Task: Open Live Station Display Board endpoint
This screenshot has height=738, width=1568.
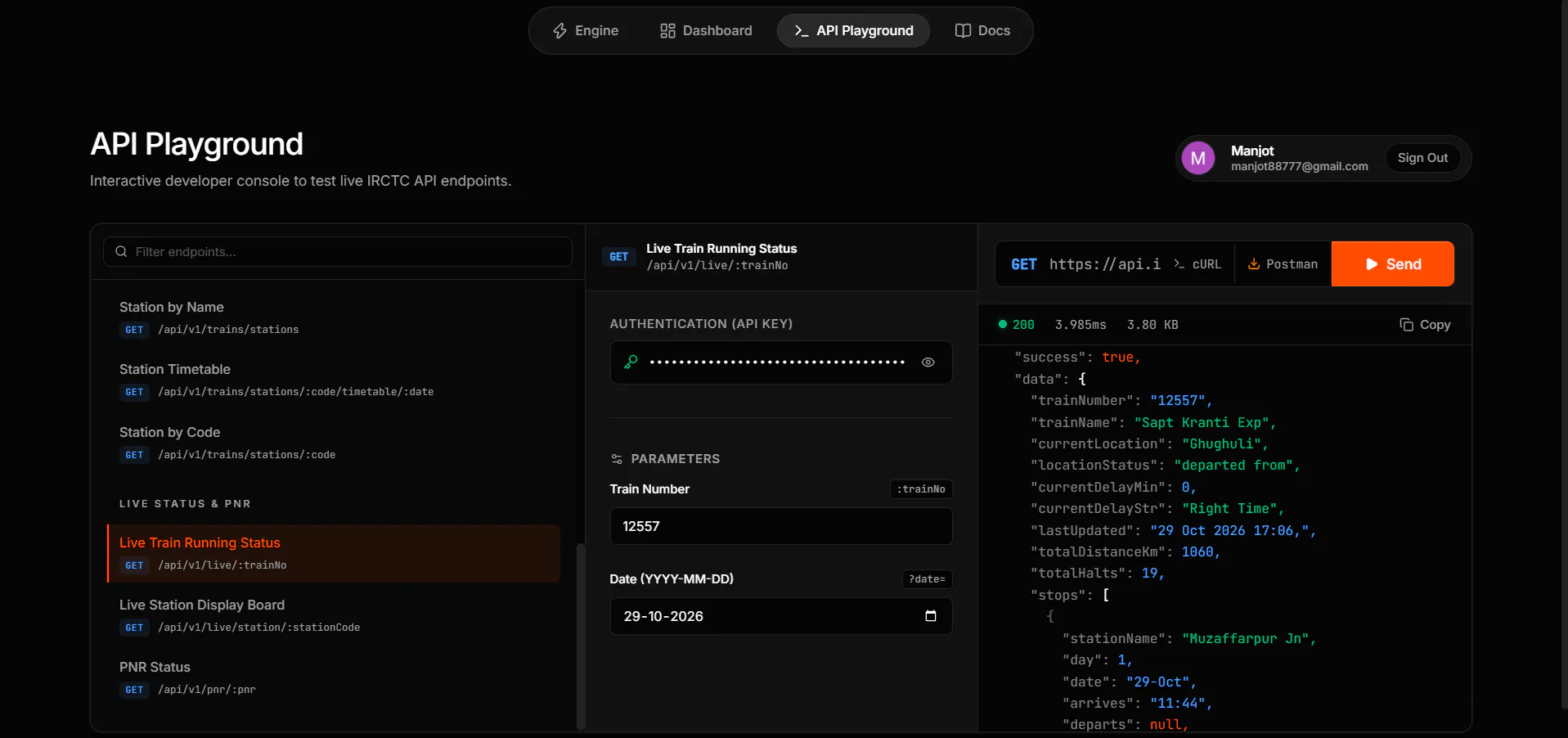Action: (334, 615)
